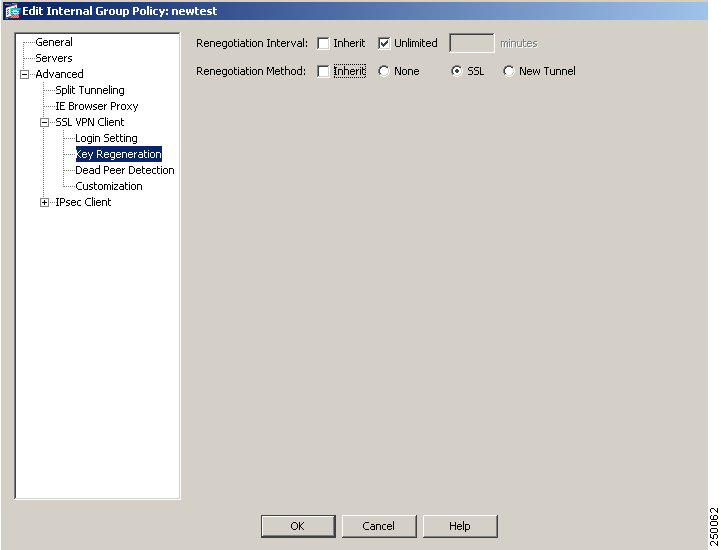
Task: Expand the IPsec Client node
Action: click(44, 203)
